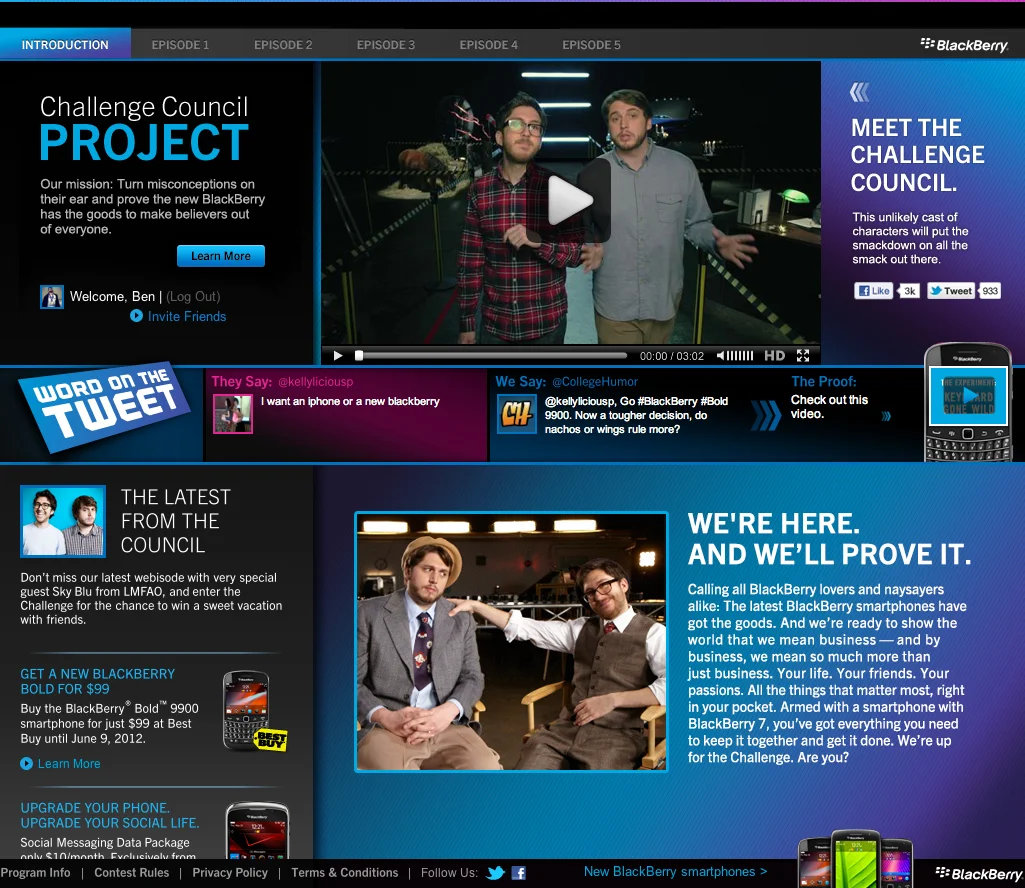Click kellyliciousp's tweet avatar image

click(x=233, y=413)
